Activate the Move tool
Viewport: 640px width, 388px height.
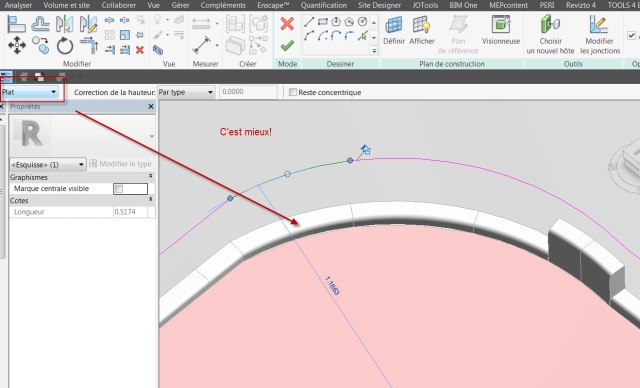(x=16, y=46)
